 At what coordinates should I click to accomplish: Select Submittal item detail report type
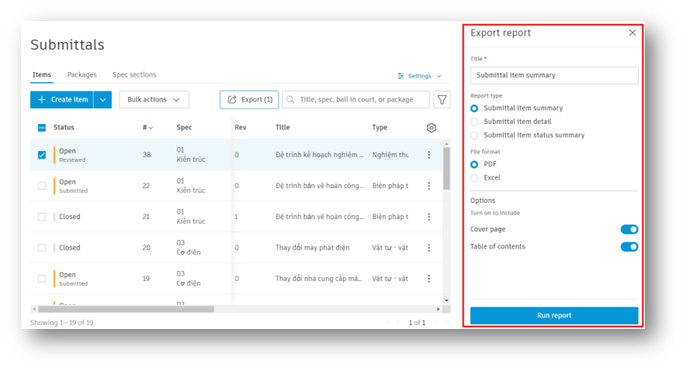[474, 122]
